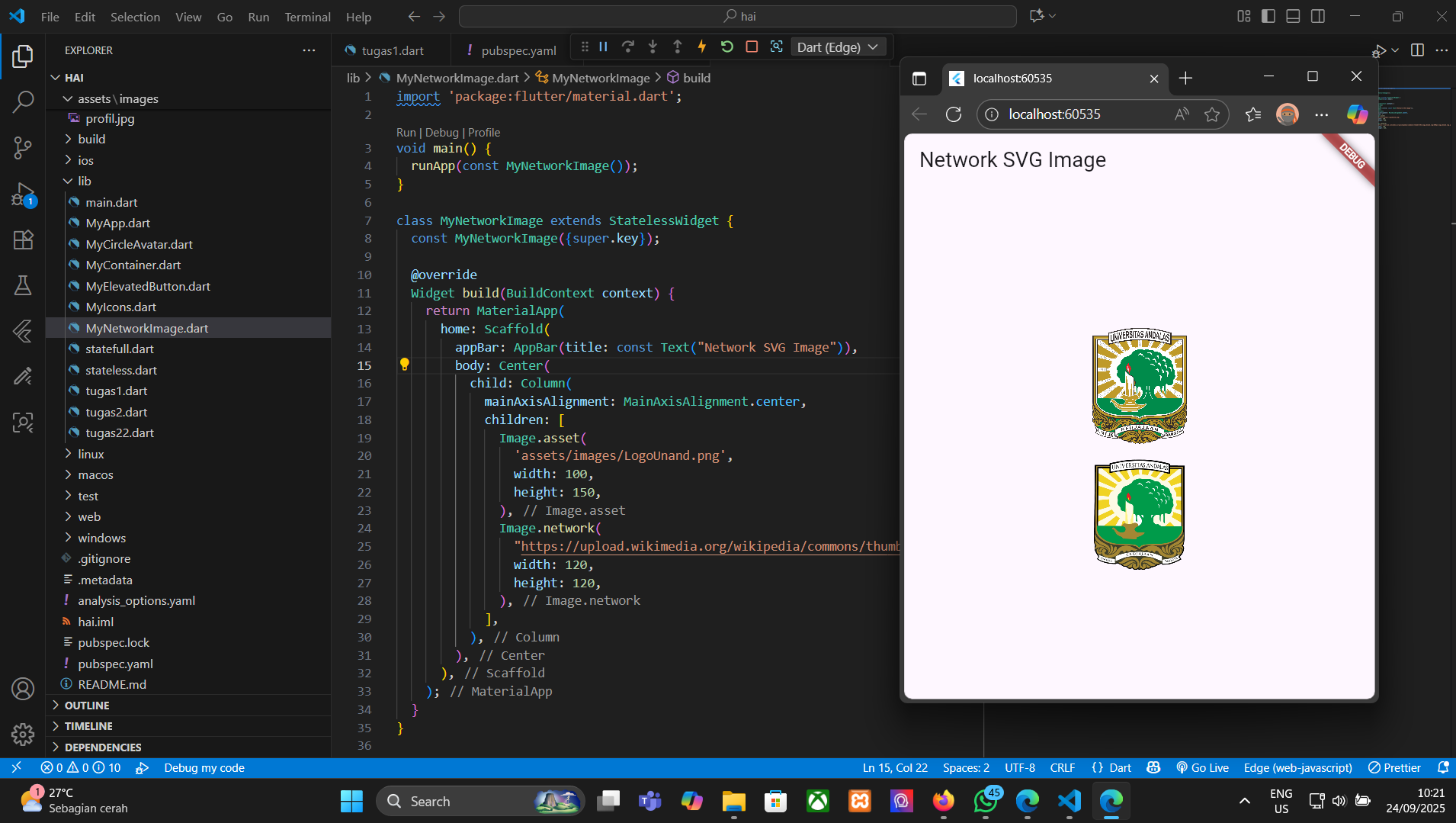Toggle Go Live server in status bar

pyautogui.click(x=1202, y=768)
